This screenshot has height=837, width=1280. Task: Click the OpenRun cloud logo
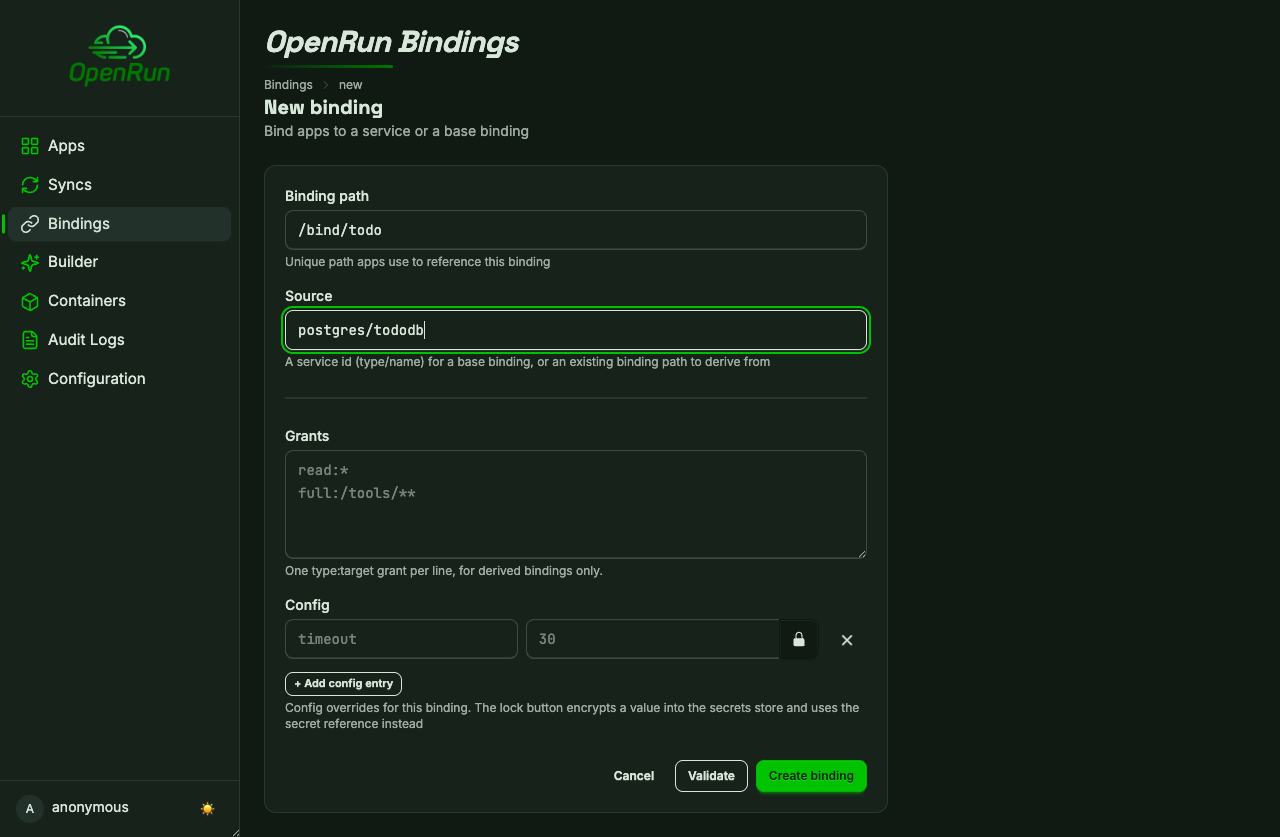(x=119, y=56)
